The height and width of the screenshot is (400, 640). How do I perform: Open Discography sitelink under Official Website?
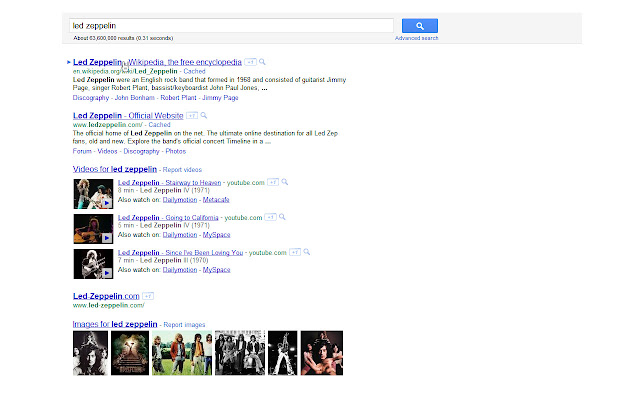point(141,151)
